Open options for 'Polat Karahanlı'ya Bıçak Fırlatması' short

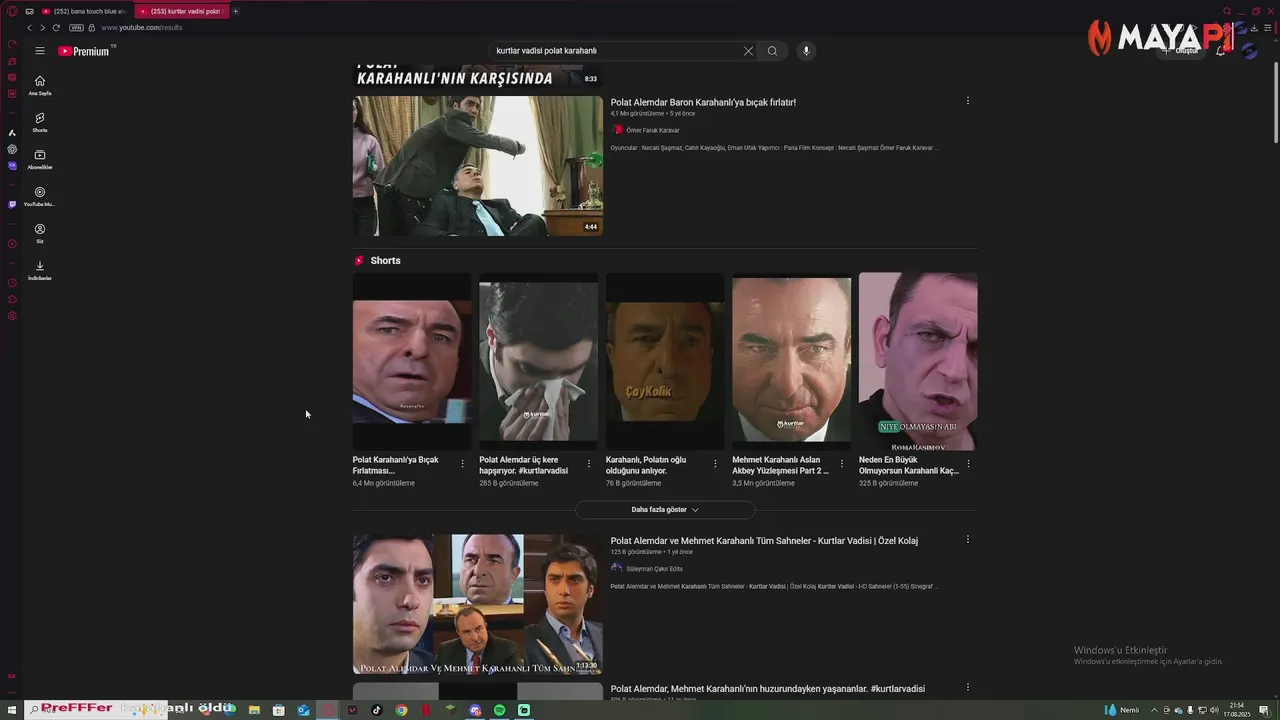pos(462,464)
